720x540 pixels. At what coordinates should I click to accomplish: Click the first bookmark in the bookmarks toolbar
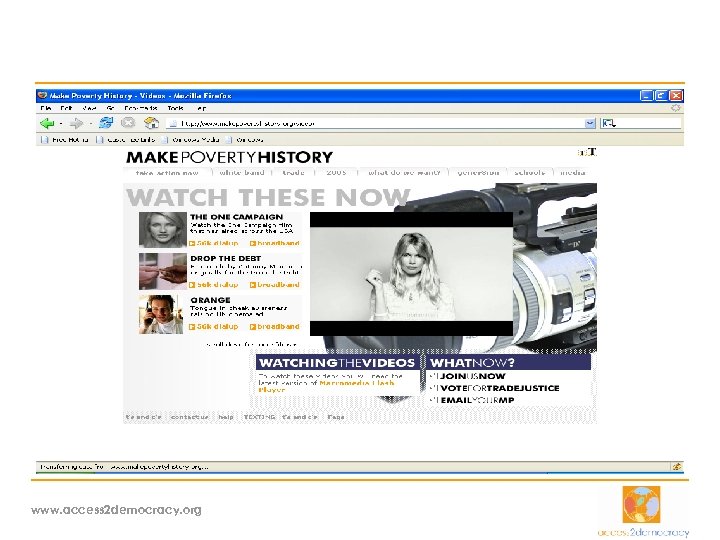point(65,140)
